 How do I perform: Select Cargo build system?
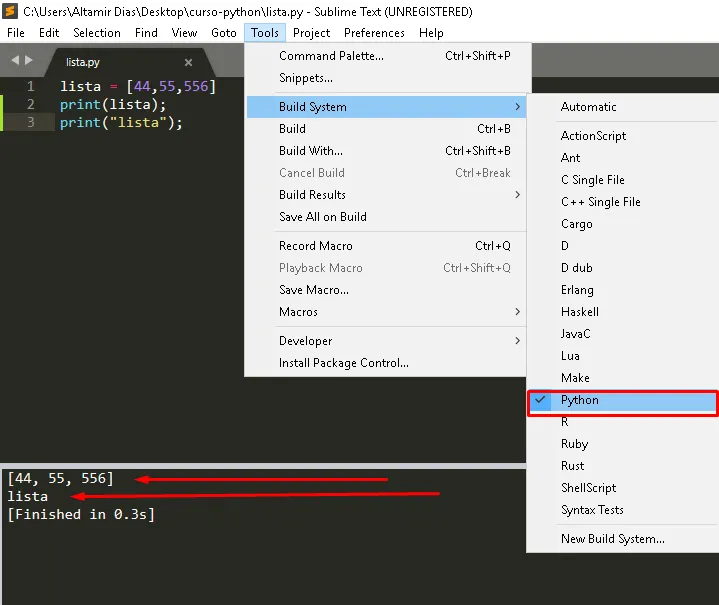click(x=623, y=224)
